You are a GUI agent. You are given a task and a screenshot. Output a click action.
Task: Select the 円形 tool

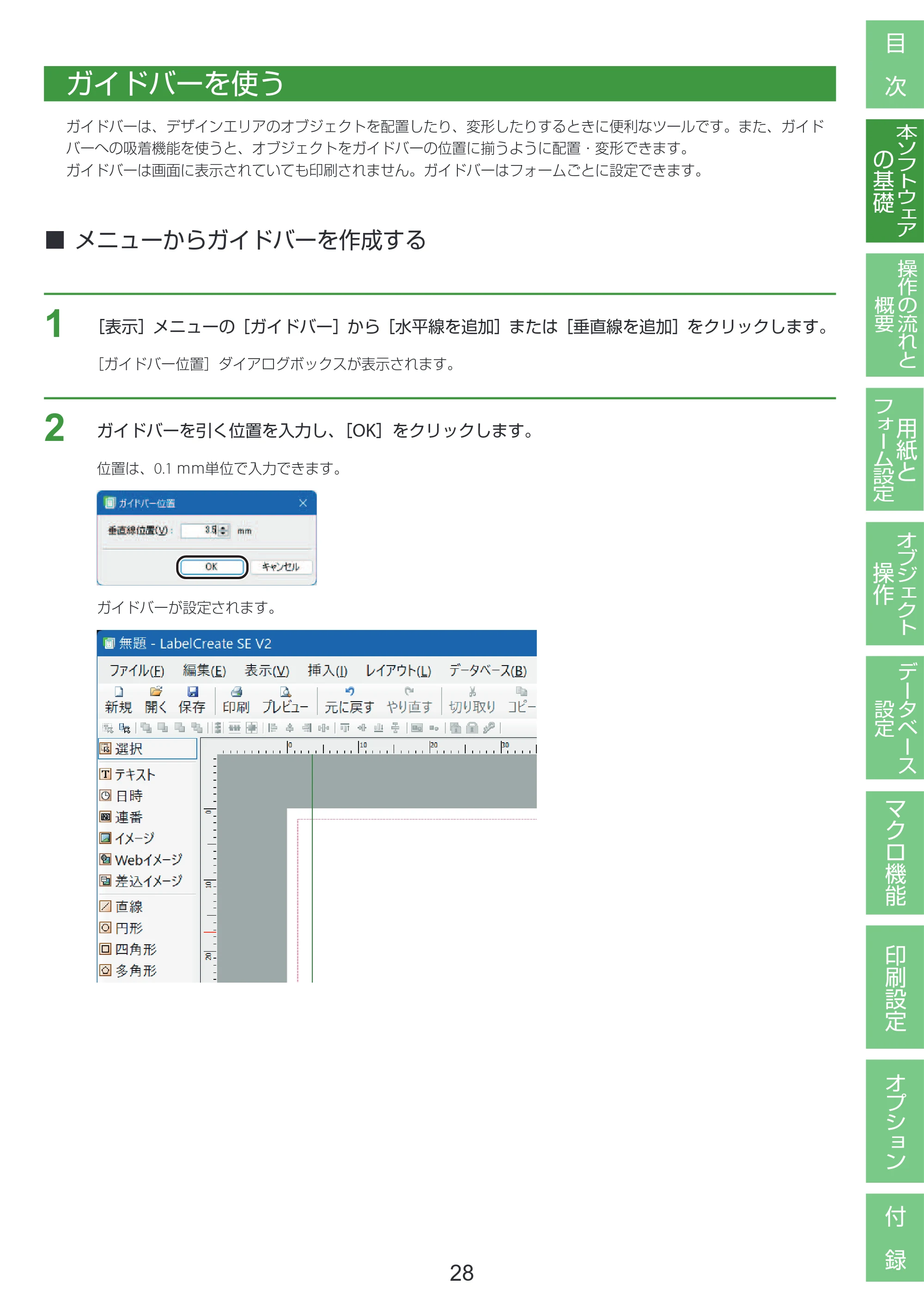[121, 928]
